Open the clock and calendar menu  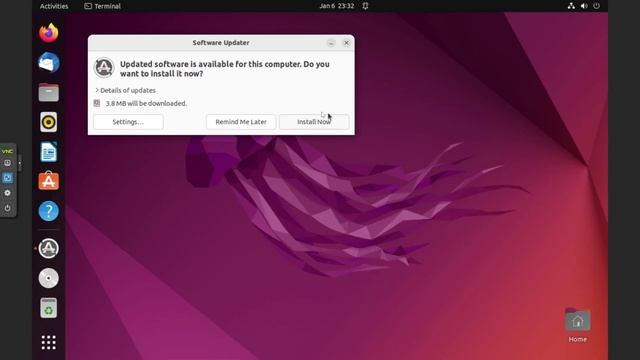[337, 6]
